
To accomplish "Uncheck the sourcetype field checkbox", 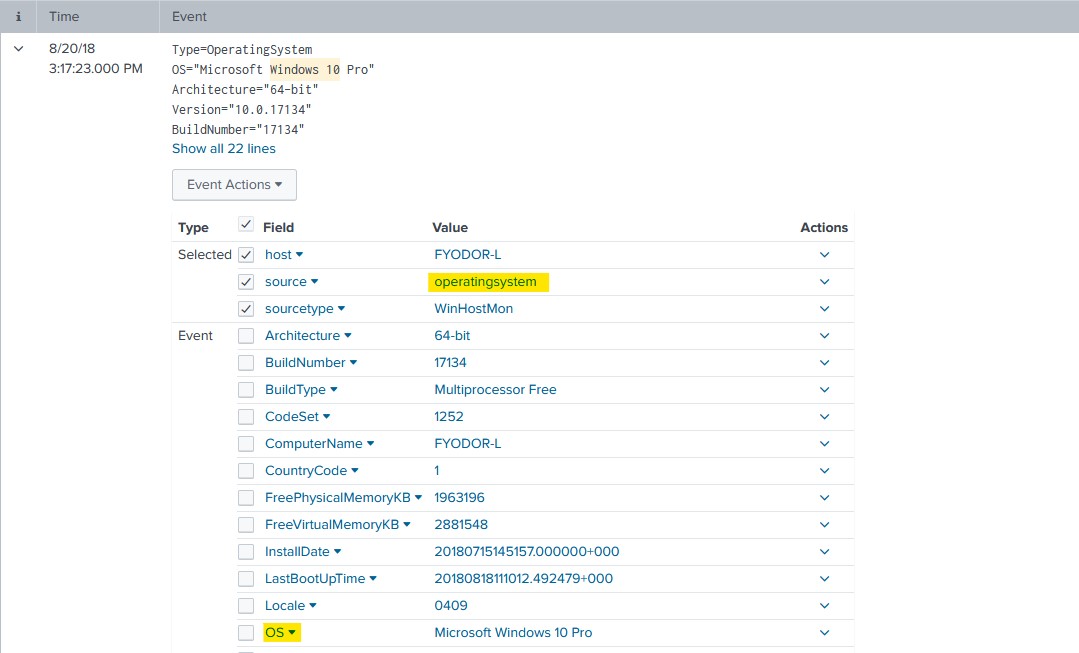I will tap(246, 309).
